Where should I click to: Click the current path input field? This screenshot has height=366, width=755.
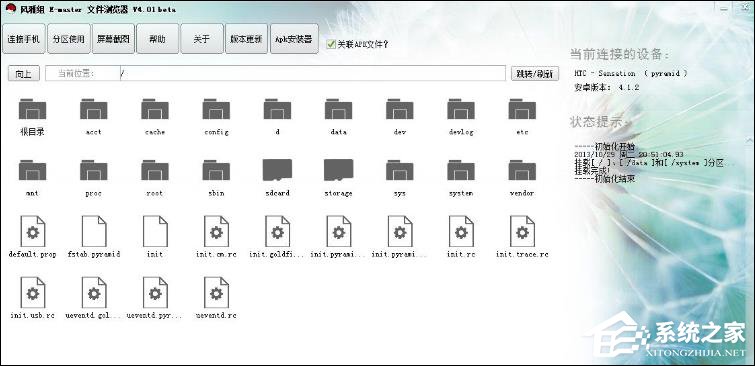click(x=312, y=74)
